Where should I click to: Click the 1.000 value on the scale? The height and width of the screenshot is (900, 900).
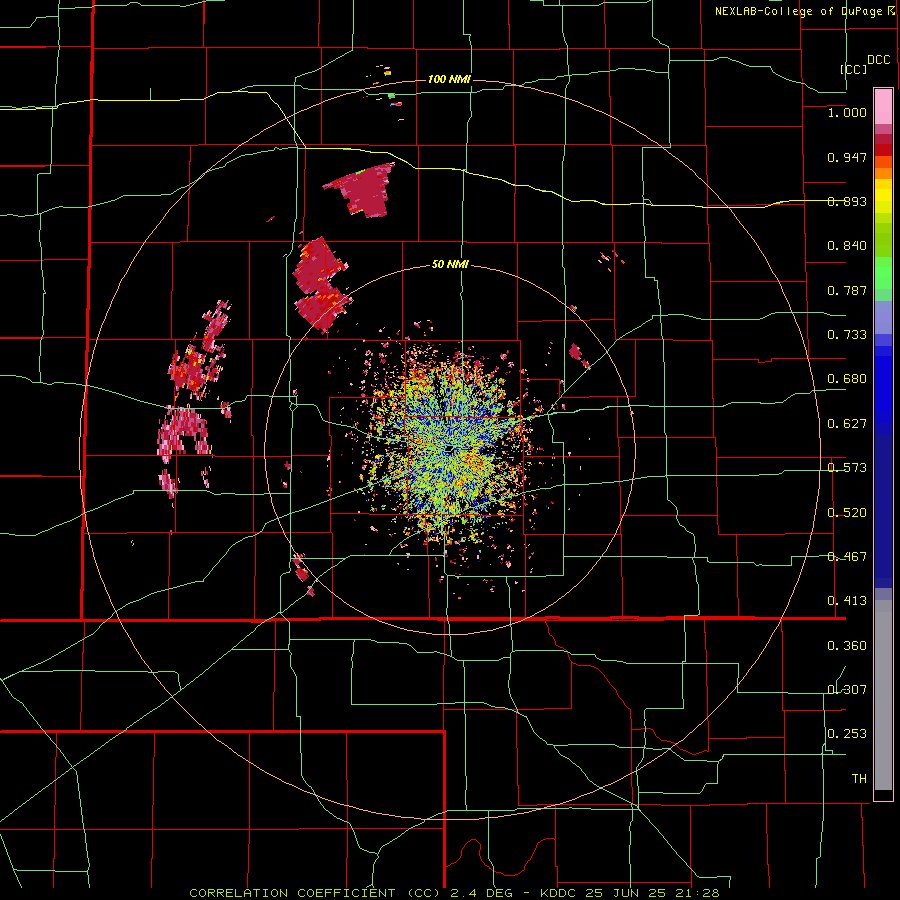[847, 112]
